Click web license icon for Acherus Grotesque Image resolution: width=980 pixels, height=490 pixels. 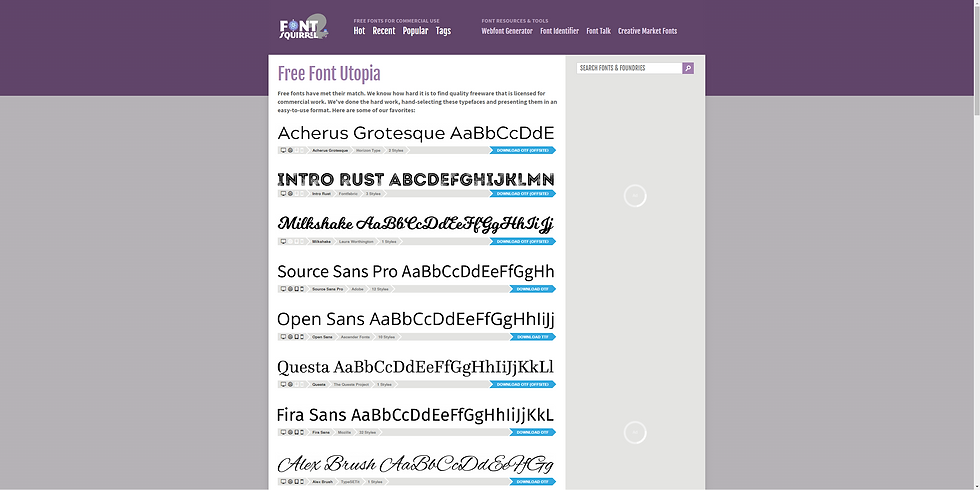pos(290,151)
